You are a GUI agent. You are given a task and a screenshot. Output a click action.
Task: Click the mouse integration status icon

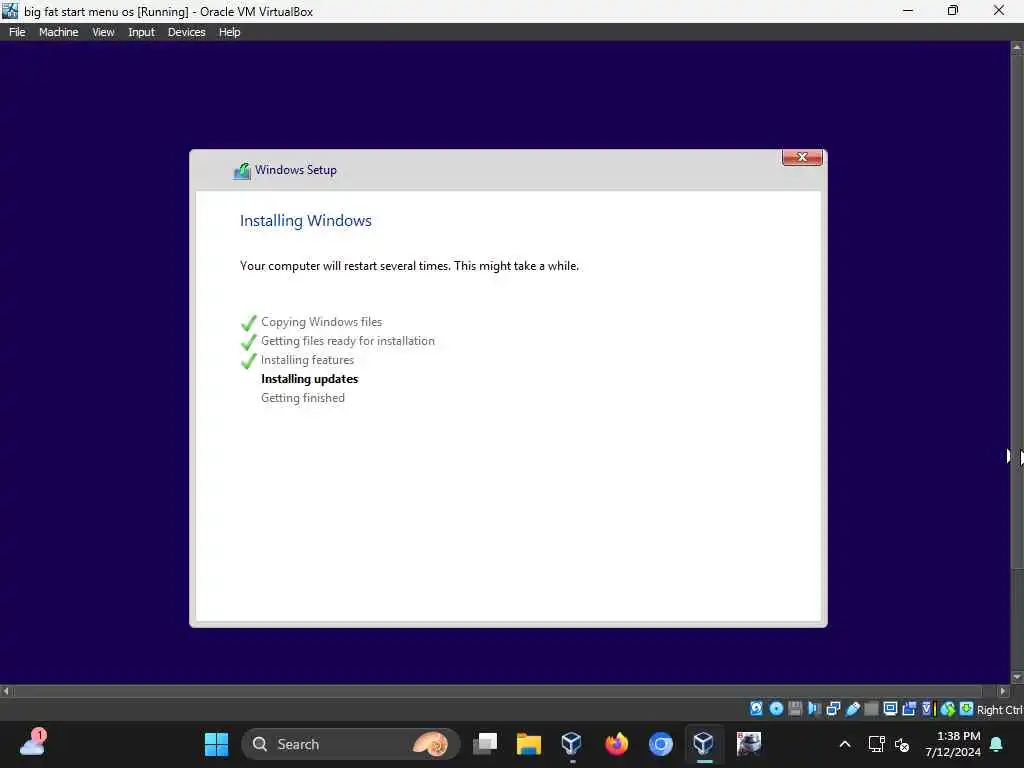pyautogui.click(x=948, y=709)
